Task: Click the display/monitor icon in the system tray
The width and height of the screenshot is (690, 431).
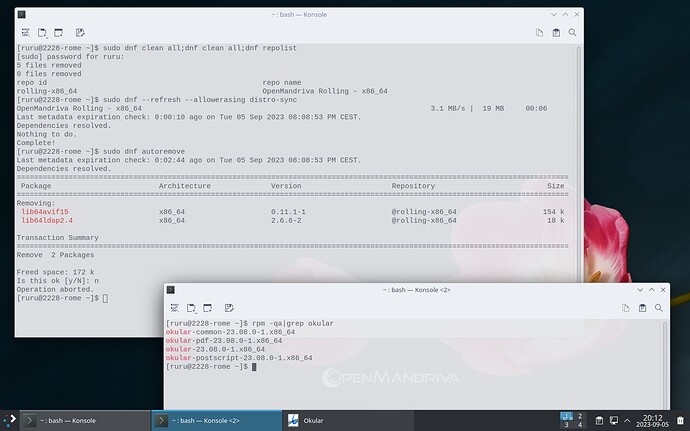Action: [x=614, y=420]
